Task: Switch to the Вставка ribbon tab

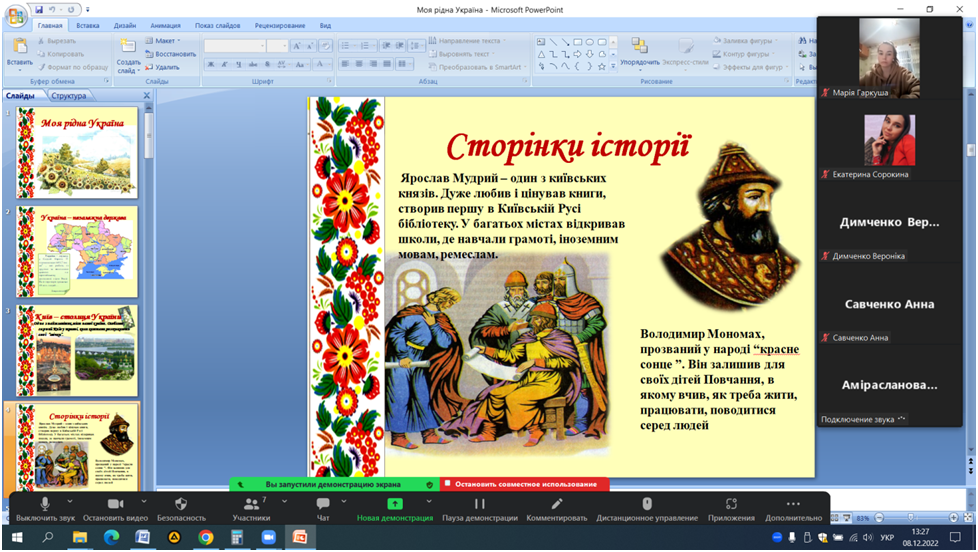Action: tap(88, 25)
